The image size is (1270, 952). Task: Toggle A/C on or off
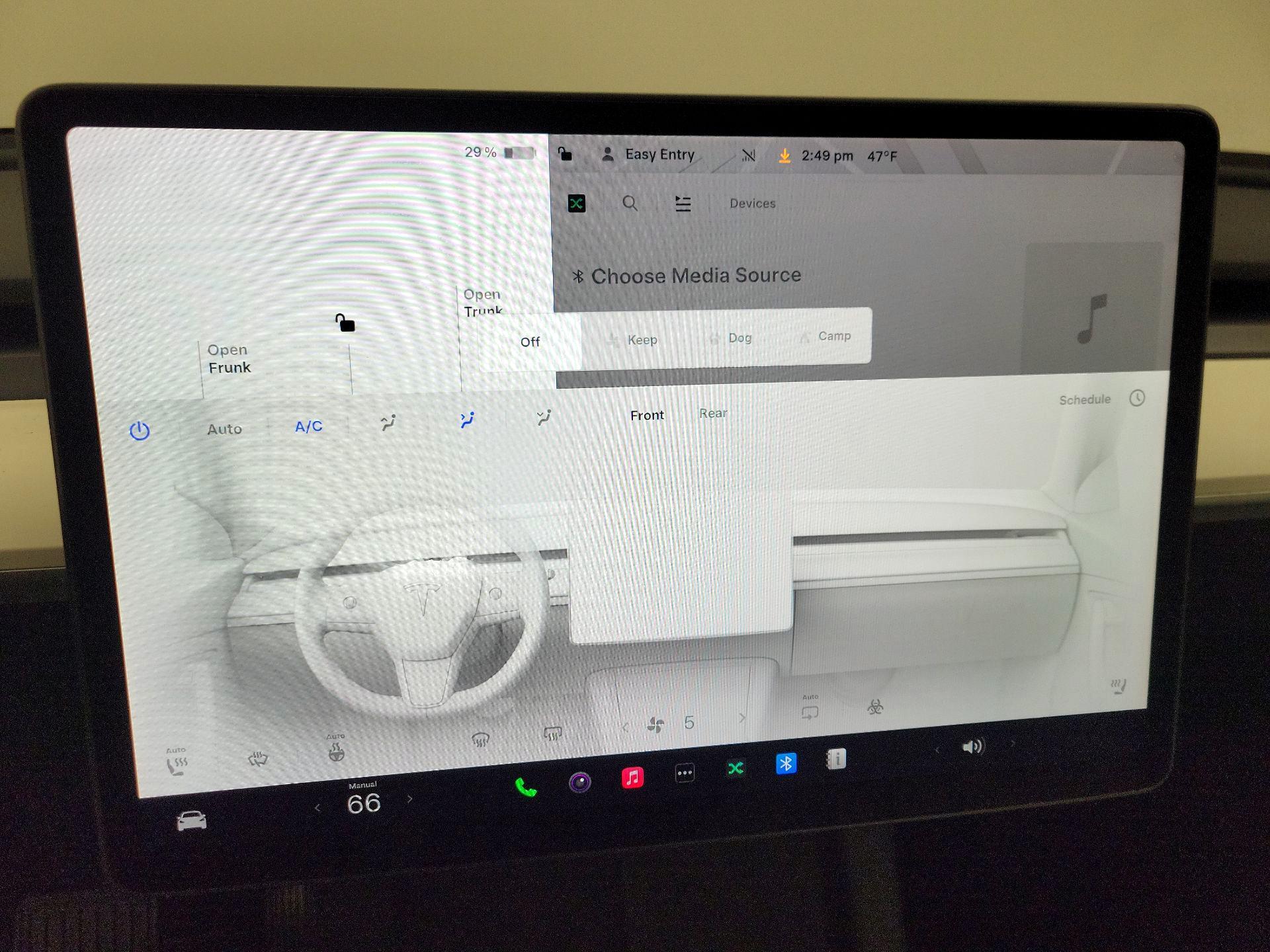(308, 427)
